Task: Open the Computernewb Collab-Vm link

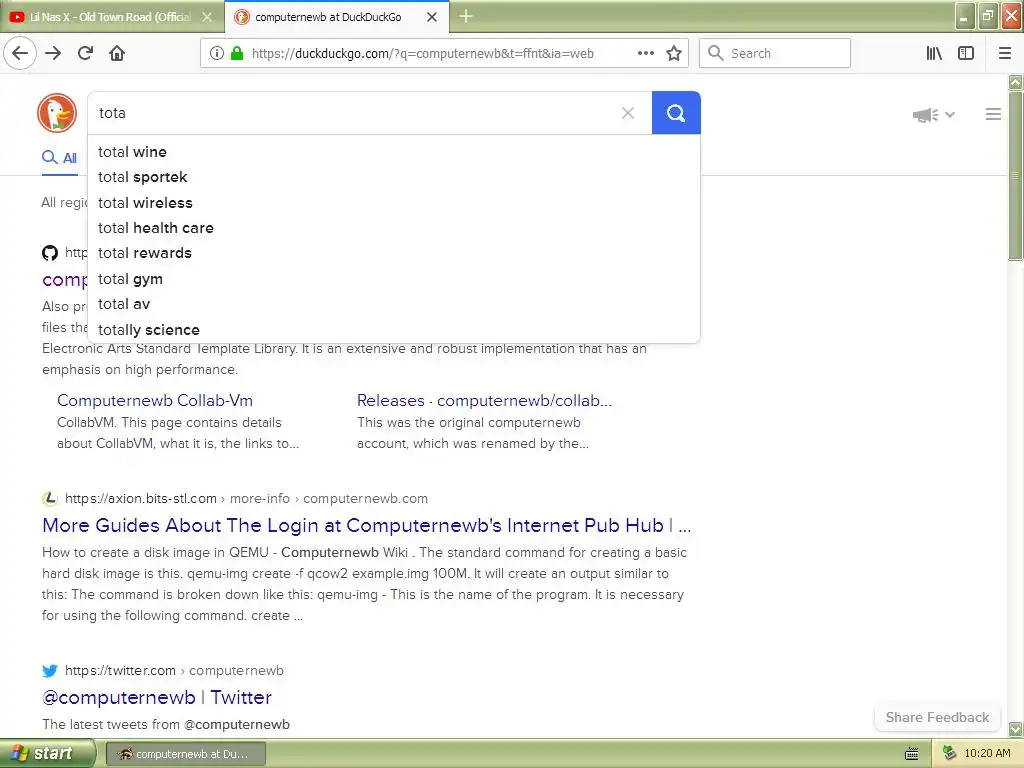Action: 155,400
